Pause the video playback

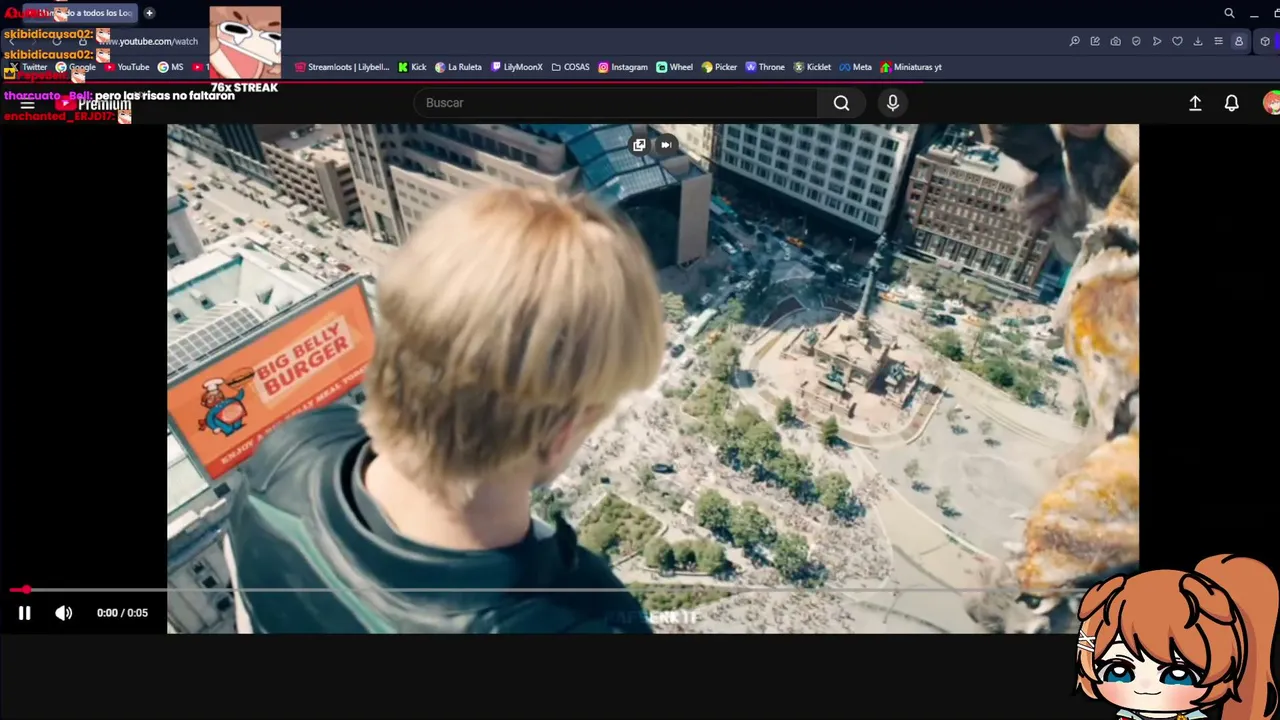(x=24, y=613)
